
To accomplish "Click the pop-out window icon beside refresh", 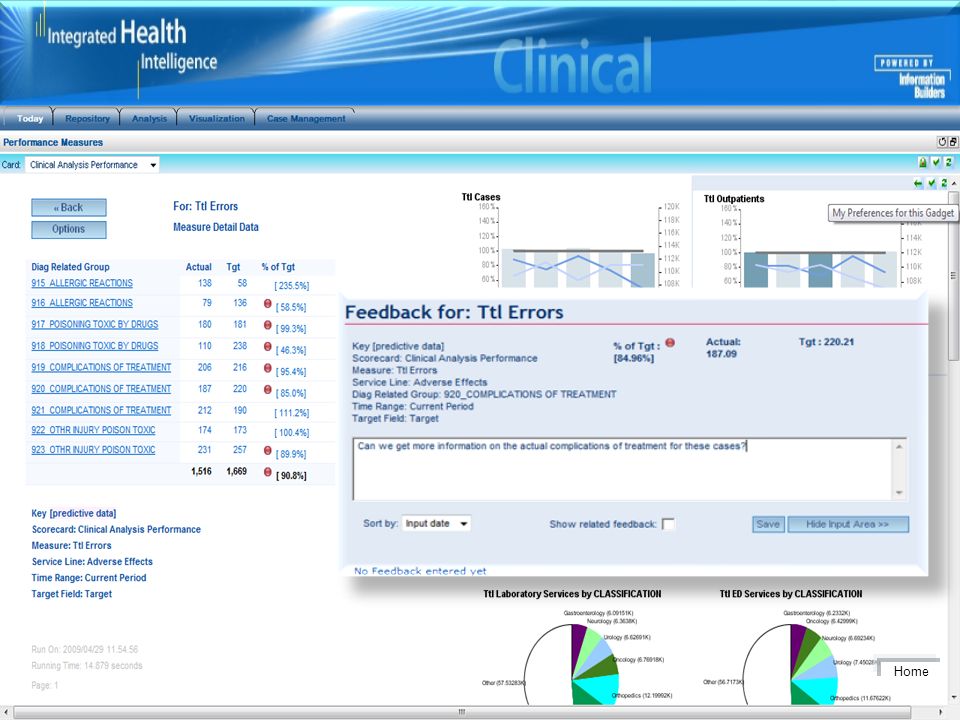I will click(953, 142).
